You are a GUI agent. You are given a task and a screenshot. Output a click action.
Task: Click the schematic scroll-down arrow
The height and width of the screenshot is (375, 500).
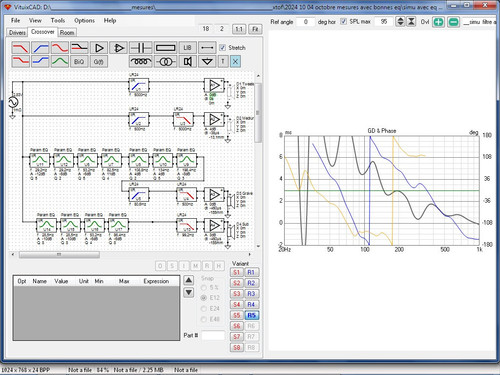[258, 246]
